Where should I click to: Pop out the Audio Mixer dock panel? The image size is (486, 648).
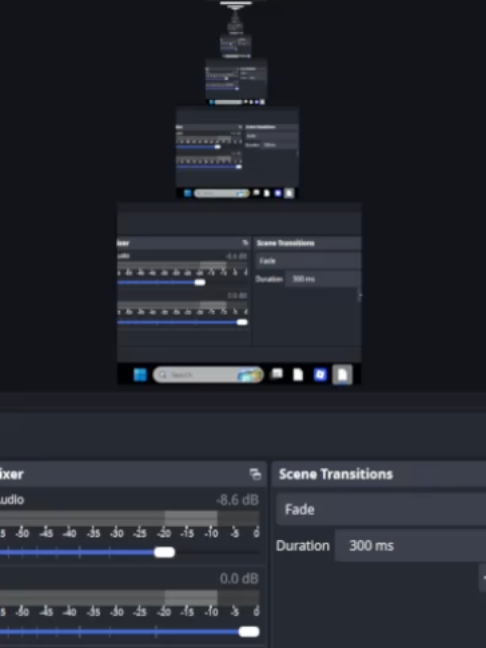[255, 474]
